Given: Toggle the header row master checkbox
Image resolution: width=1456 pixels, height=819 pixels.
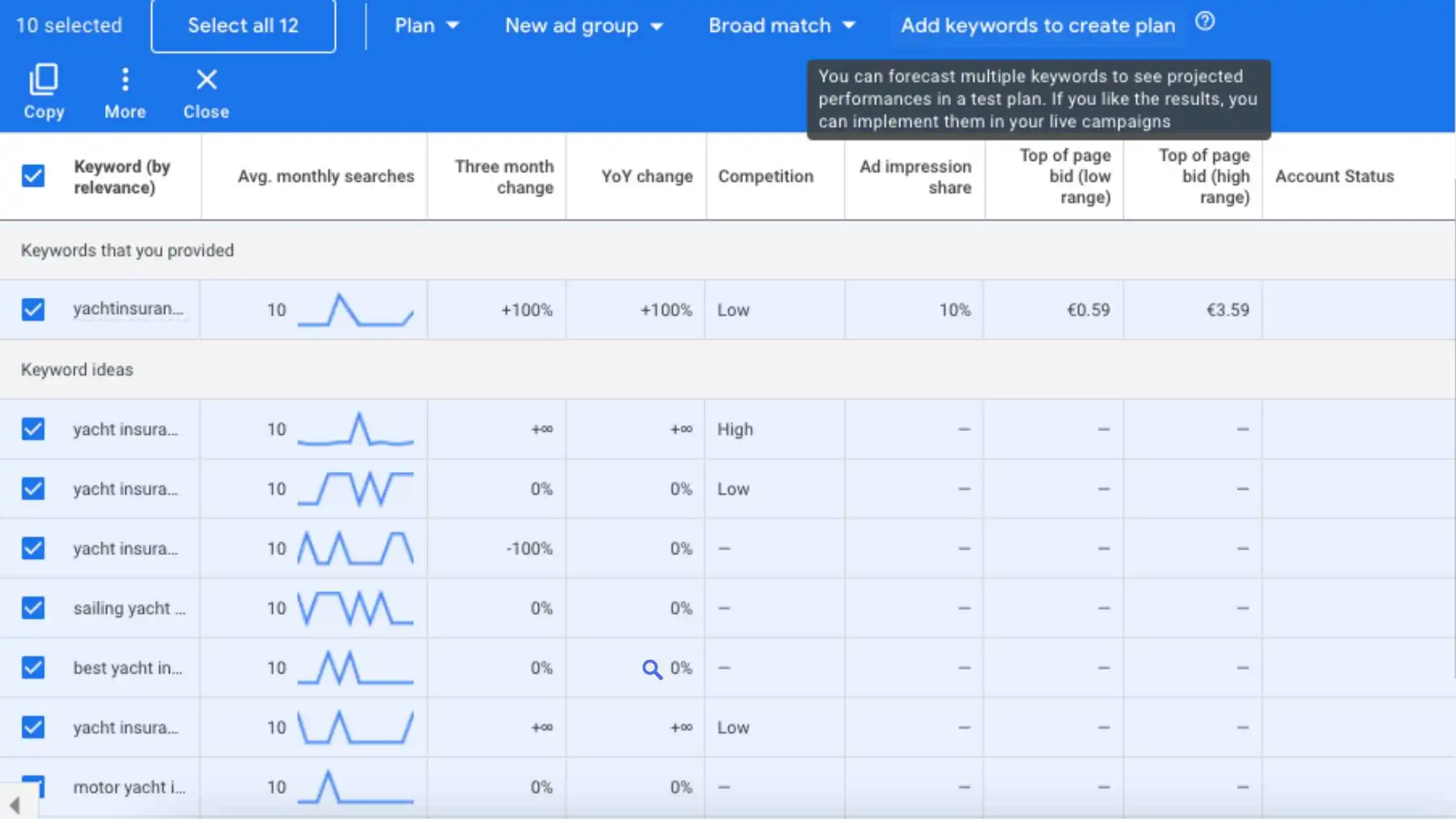Looking at the screenshot, I should pos(33,176).
